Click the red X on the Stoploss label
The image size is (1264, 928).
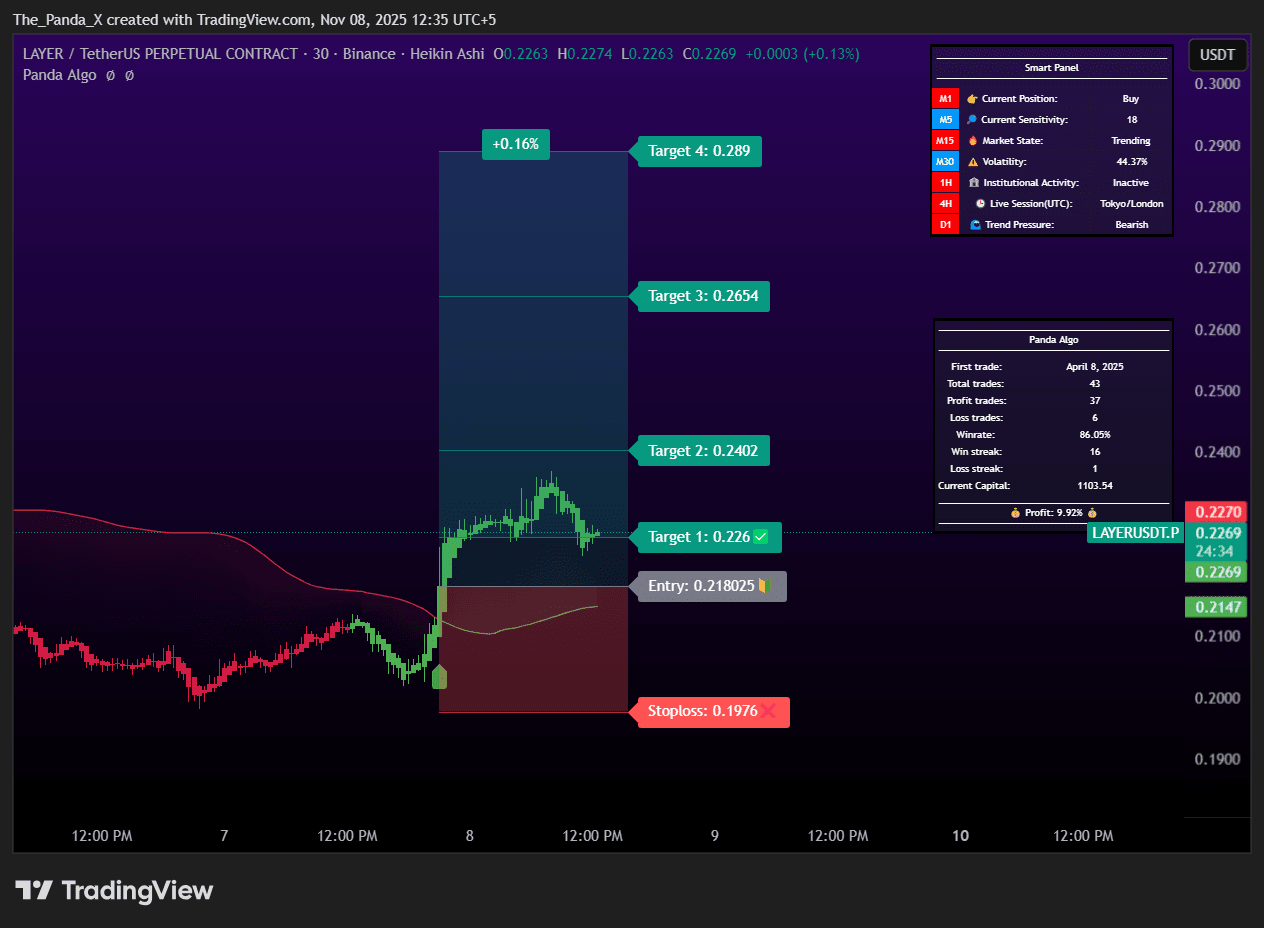(768, 712)
